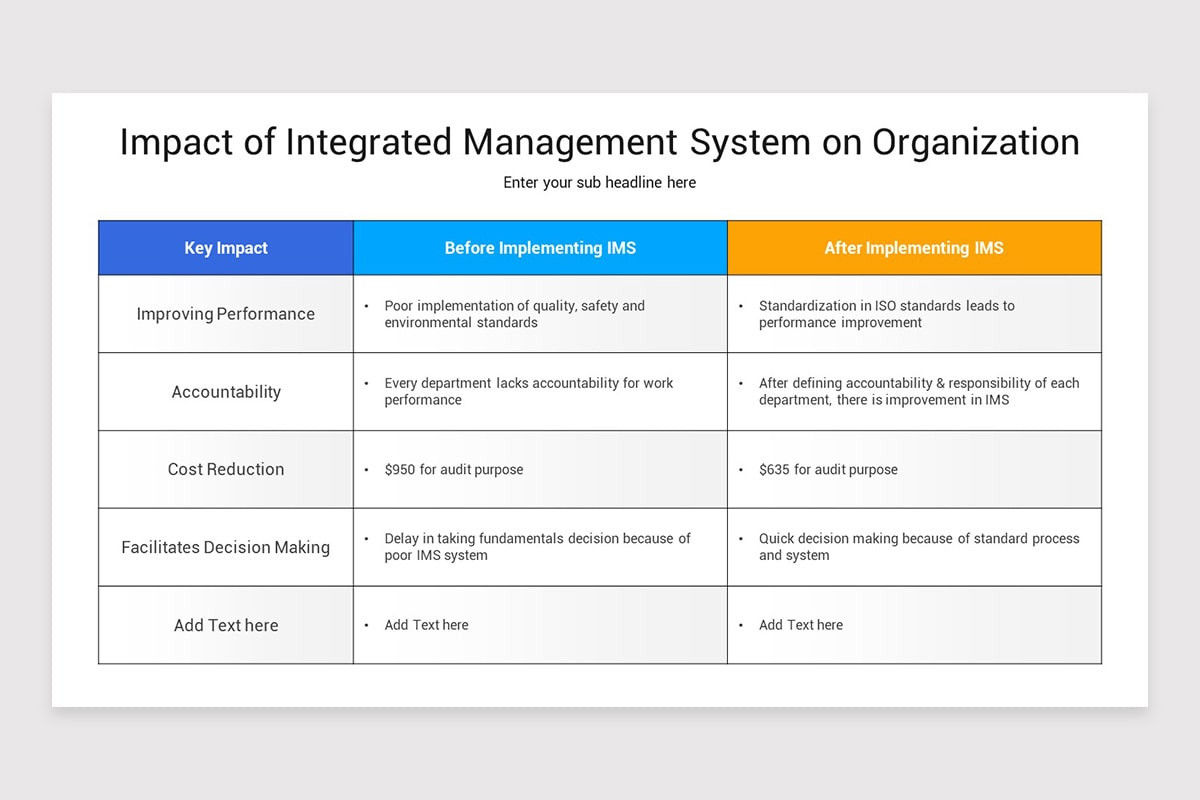
Task: Click the 'Add Text here' row label cell
Action: click(225, 625)
